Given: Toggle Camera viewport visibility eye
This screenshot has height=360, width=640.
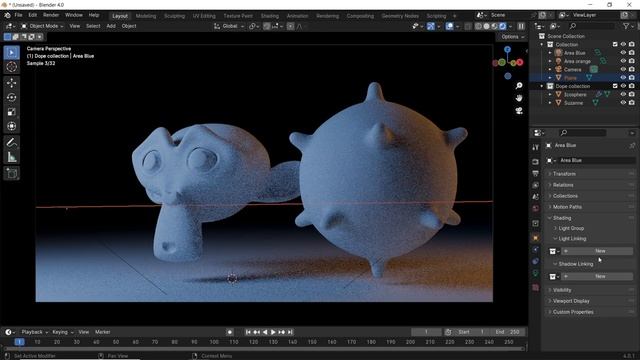Looking at the screenshot, I should 623,69.
